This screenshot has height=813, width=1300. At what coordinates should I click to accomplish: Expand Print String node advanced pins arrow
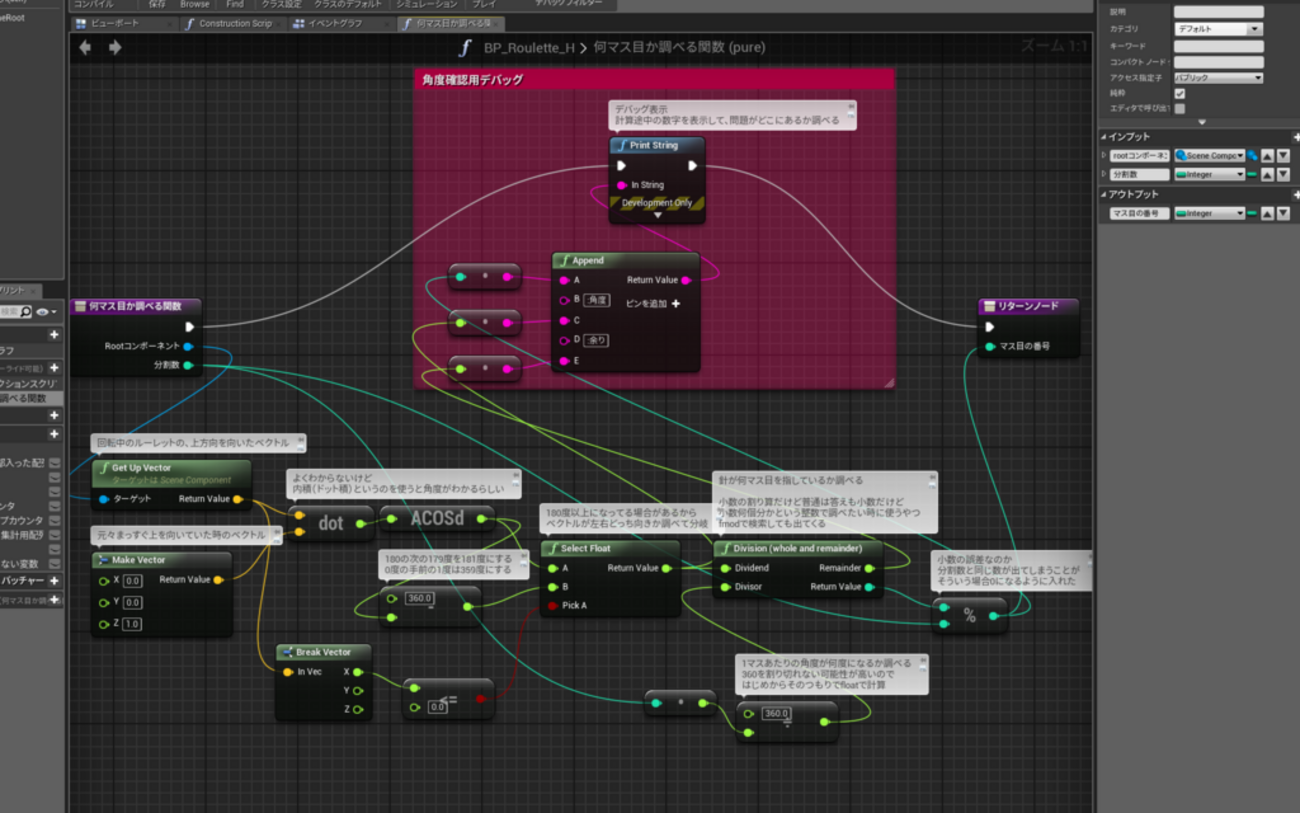[657, 215]
